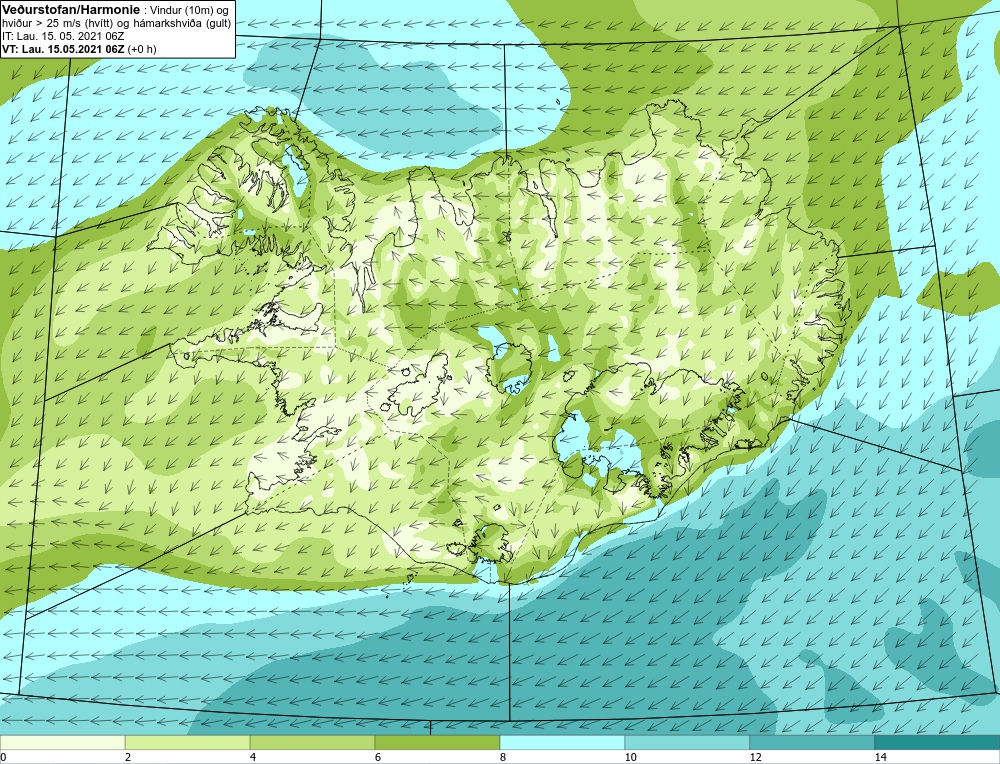The image size is (1000, 764).
Task: Click the legend scale label 8
Action: click(x=503, y=757)
